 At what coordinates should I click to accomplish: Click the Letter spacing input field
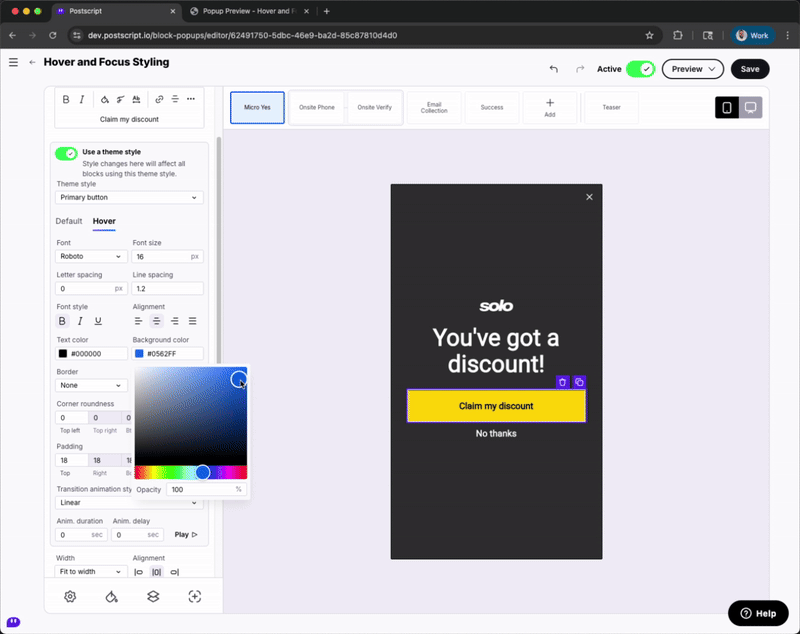coord(91,289)
